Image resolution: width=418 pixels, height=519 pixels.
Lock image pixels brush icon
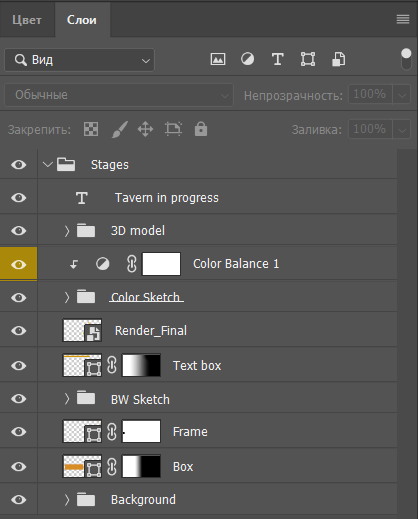tap(119, 129)
